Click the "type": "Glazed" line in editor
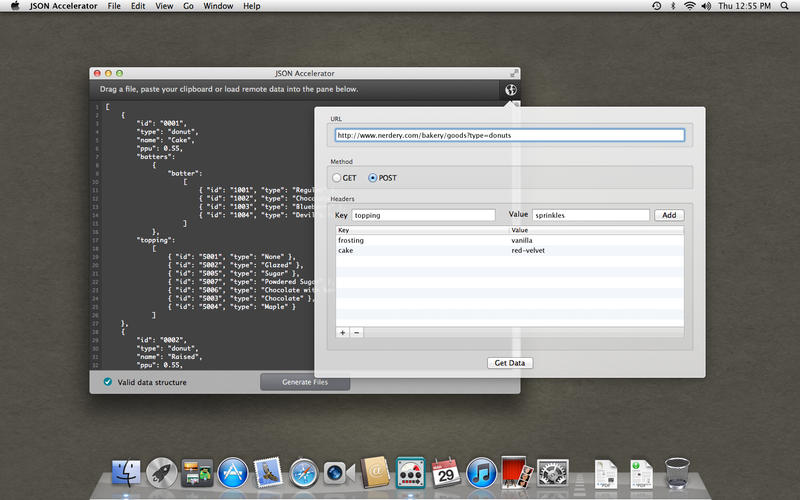The width and height of the screenshot is (800, 500). click(236, 265)
